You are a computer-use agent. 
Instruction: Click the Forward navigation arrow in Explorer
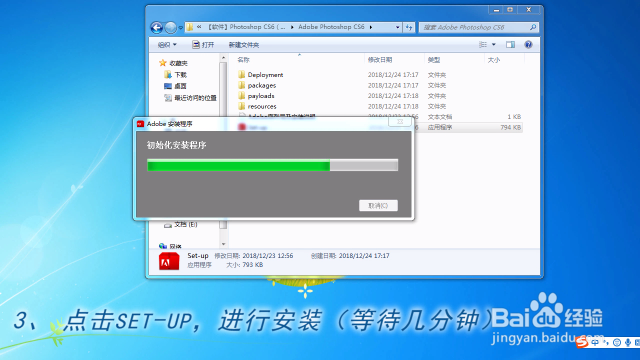coord(171,27)
